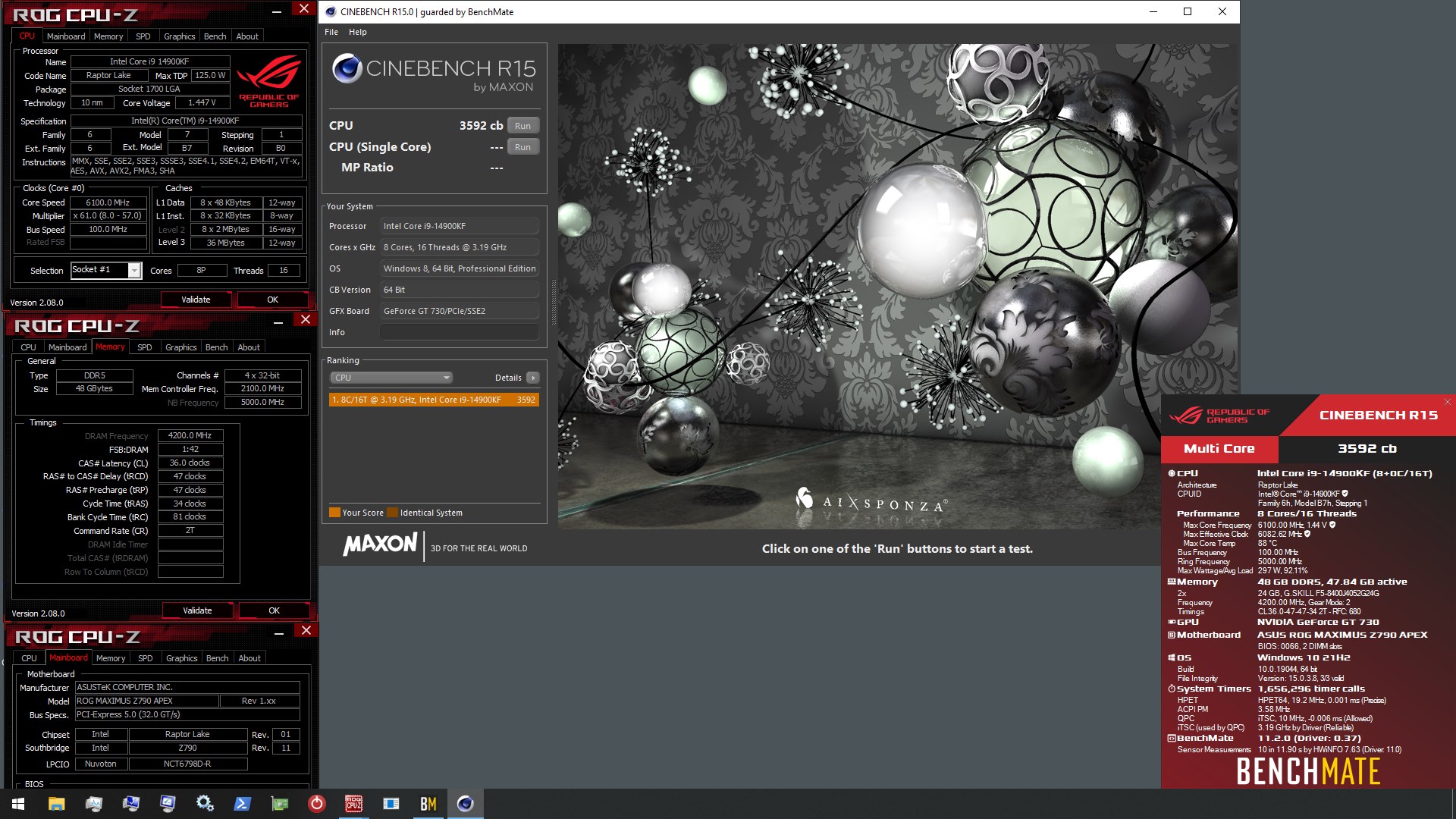Open the green graphics card taskbar app
1456x819 pixels.
pos(279,804)
